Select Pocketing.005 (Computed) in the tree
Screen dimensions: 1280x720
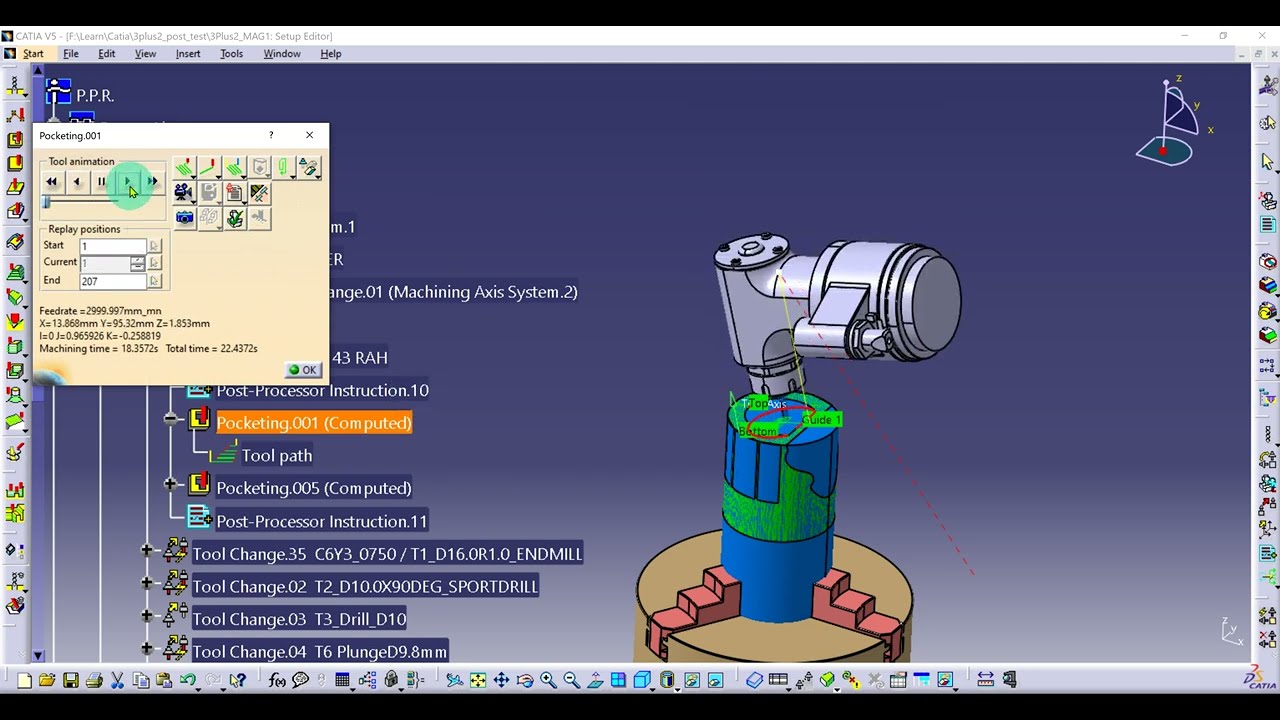tap(314, 488)
